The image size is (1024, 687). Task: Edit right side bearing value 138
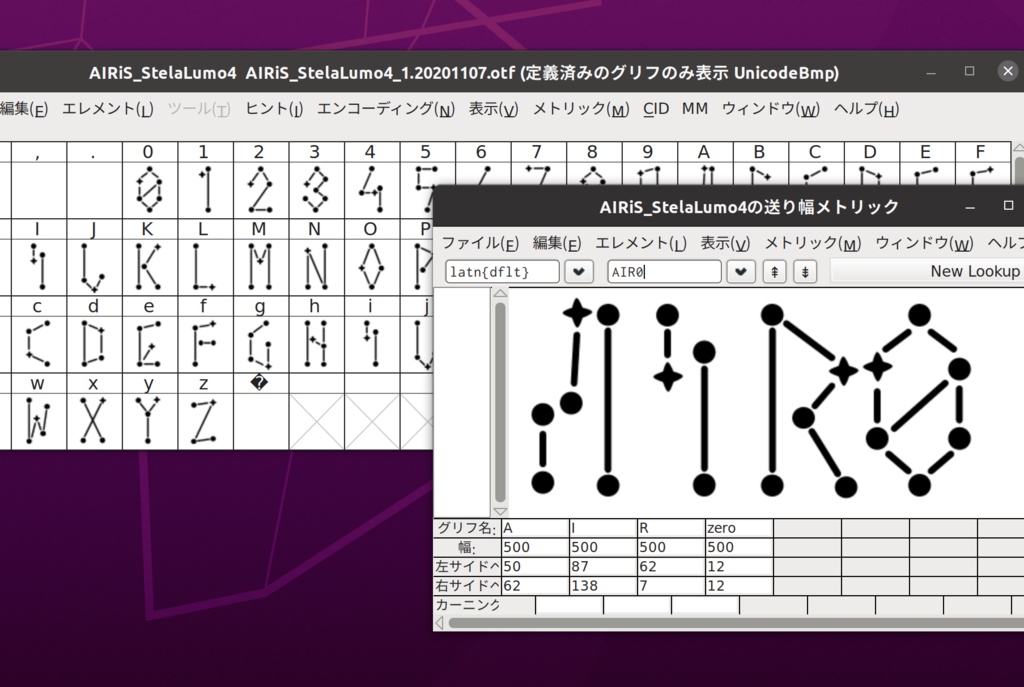tap(603, 586)
